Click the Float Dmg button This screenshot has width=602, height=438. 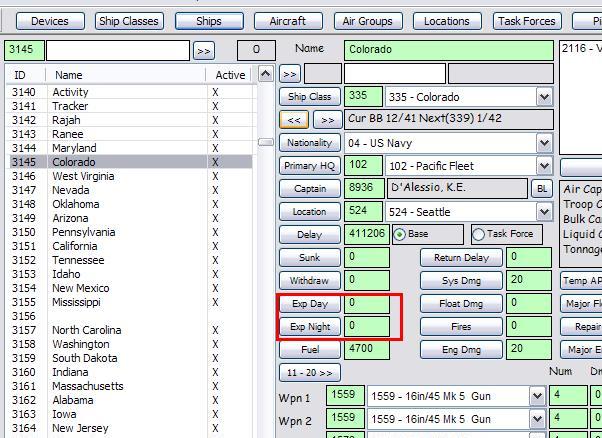(x=461, y=304)
